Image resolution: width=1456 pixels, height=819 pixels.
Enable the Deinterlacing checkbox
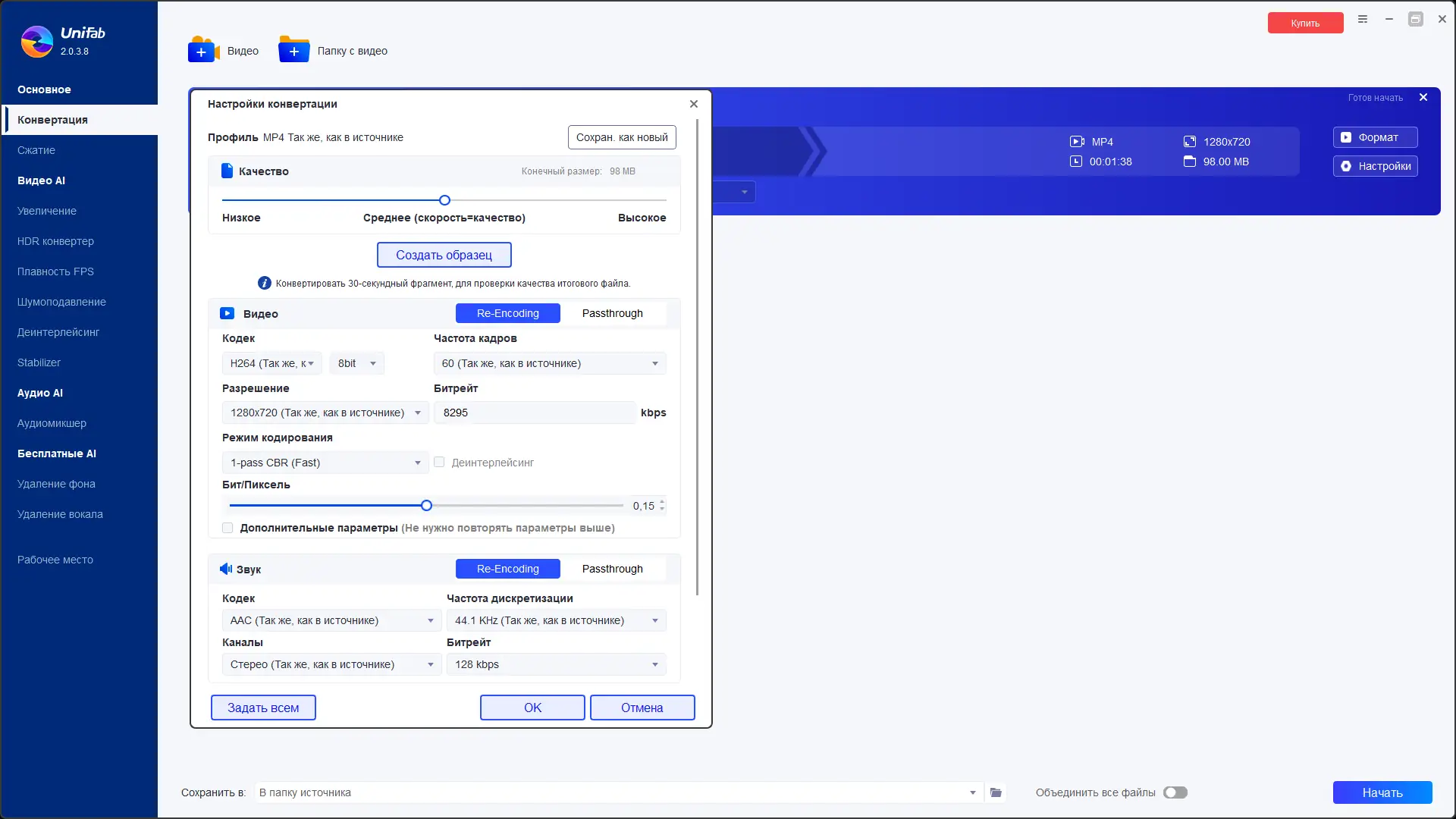(x=439, y=462)
